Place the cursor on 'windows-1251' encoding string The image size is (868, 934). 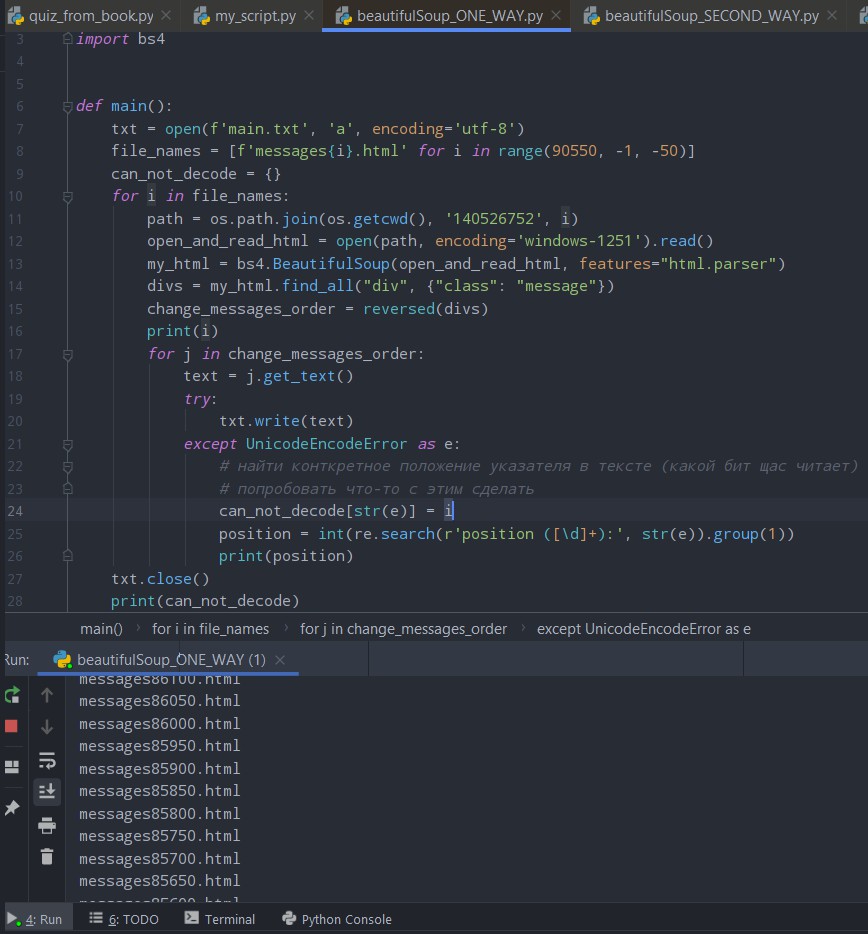[579, 241]
